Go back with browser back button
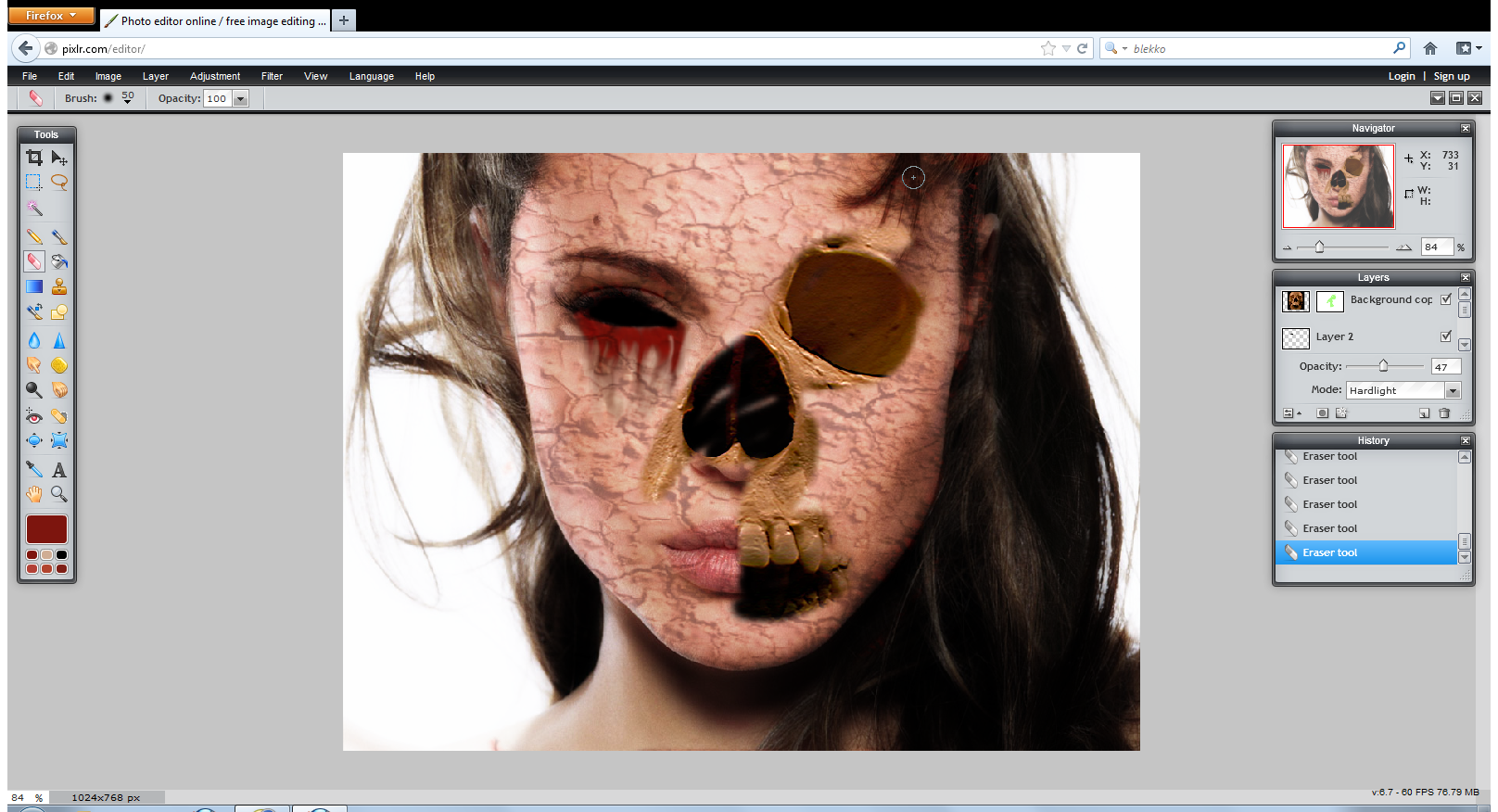 pyautogui.click(x=26, y=48)
